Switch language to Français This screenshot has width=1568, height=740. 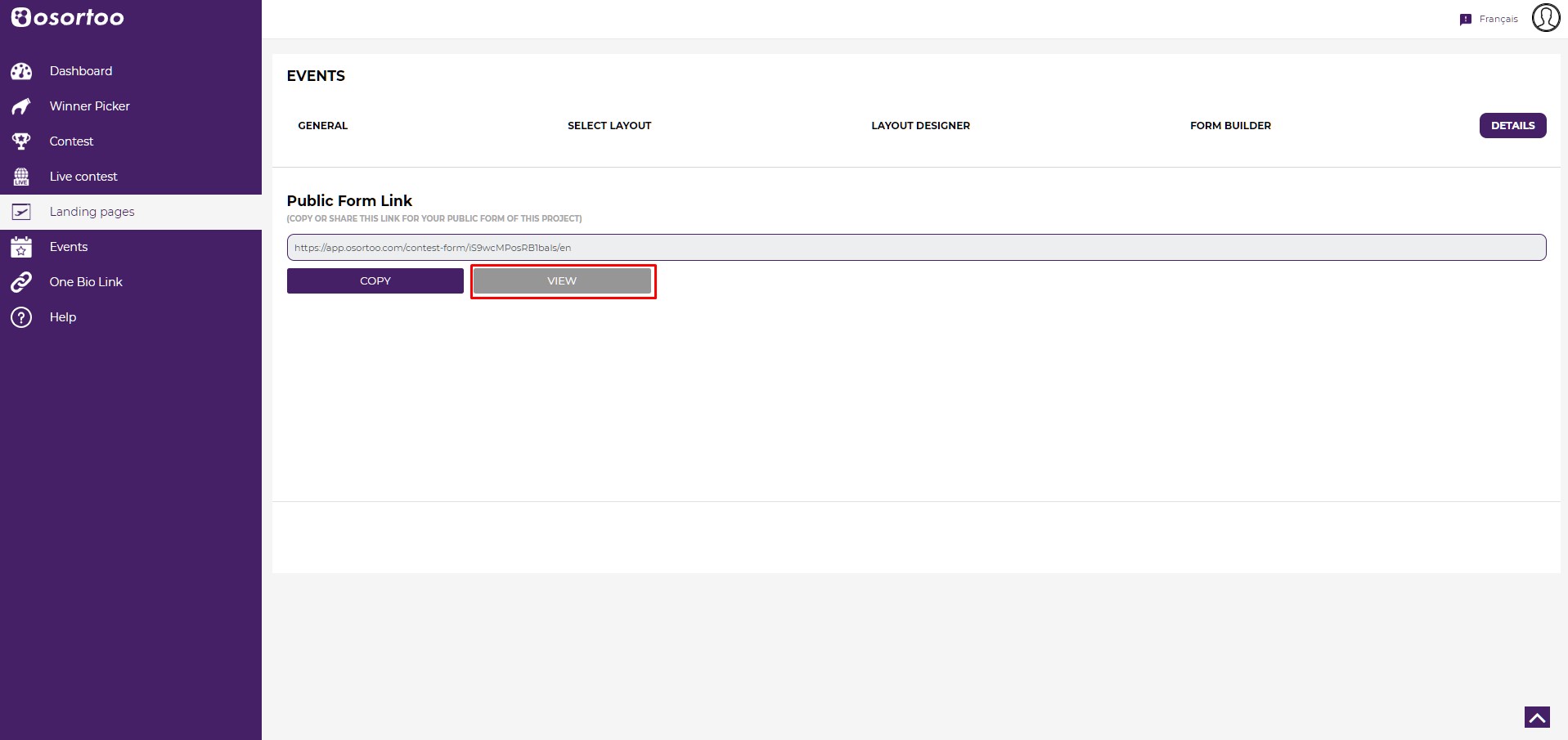tap(1498, 20)
